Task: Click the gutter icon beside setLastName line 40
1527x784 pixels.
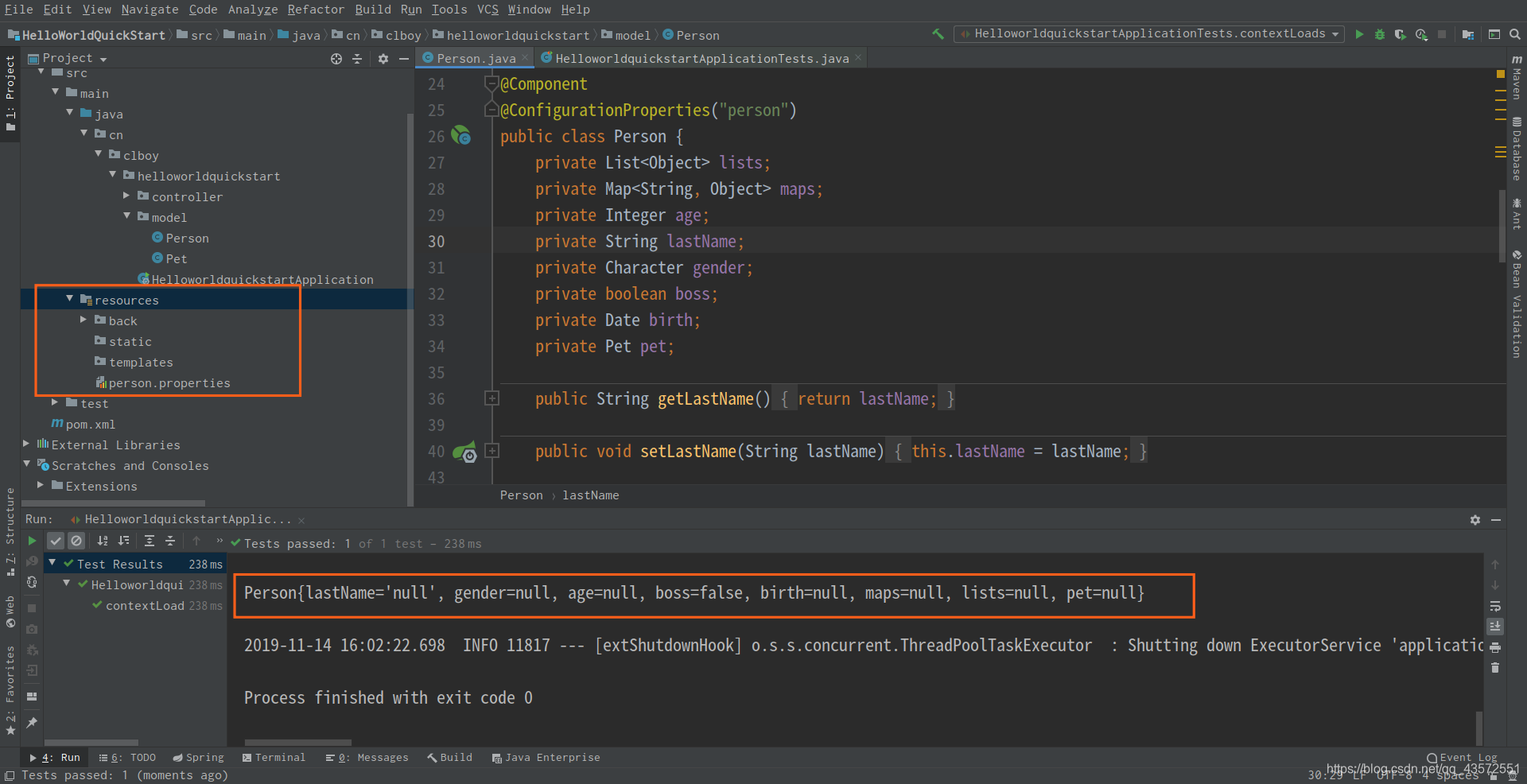Action: [x=464, y=452]
